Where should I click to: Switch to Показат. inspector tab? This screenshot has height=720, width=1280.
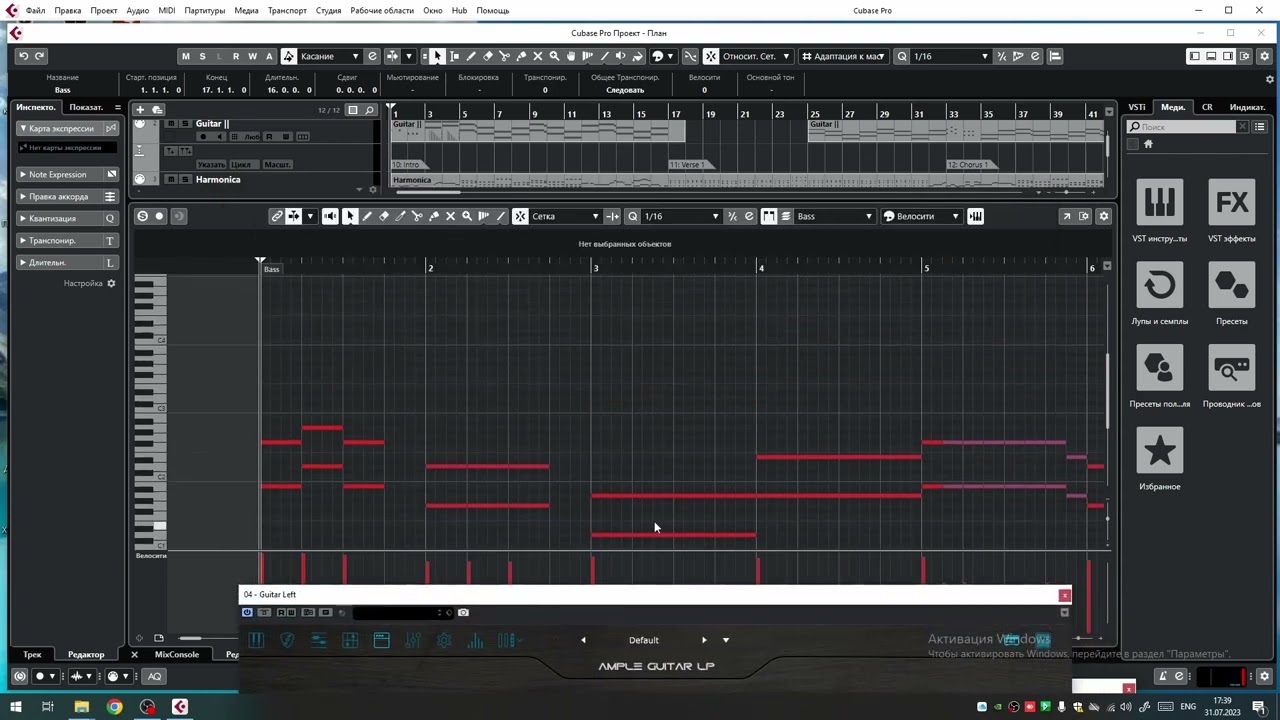[x=86, y=107]
